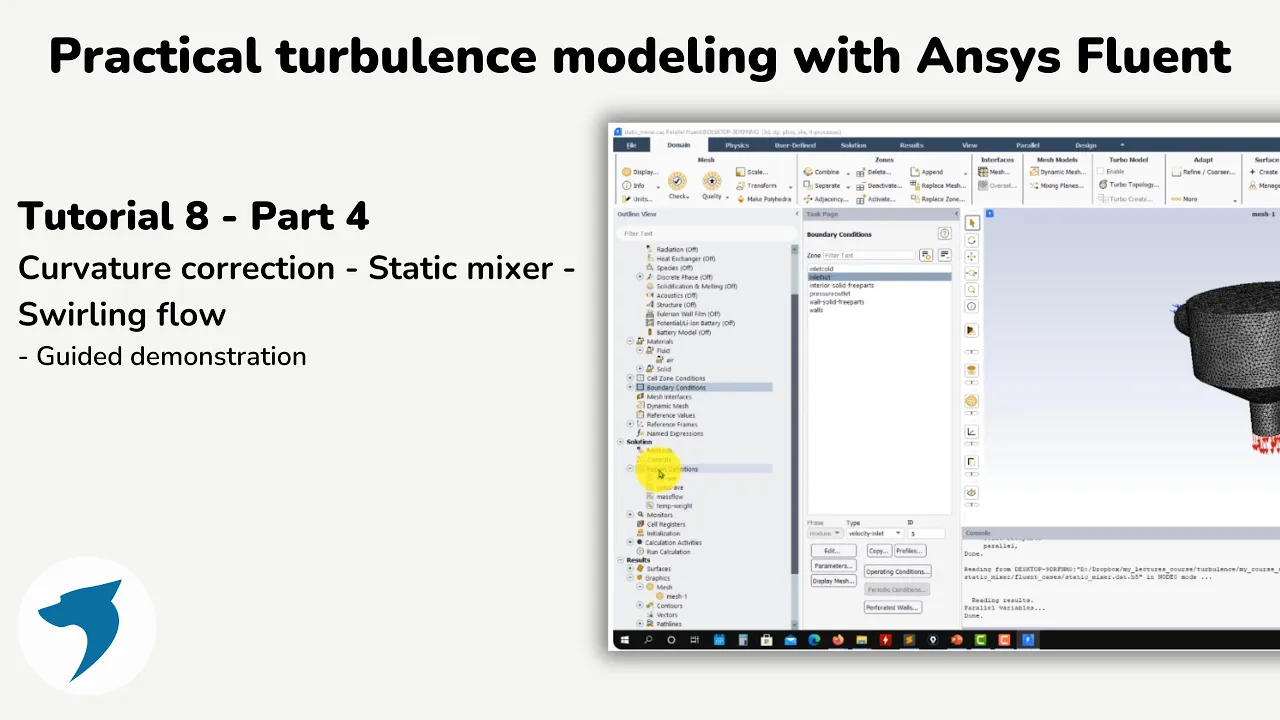
Task: Click the Zone Filter Text field
Action: click(x=869, y=255)
